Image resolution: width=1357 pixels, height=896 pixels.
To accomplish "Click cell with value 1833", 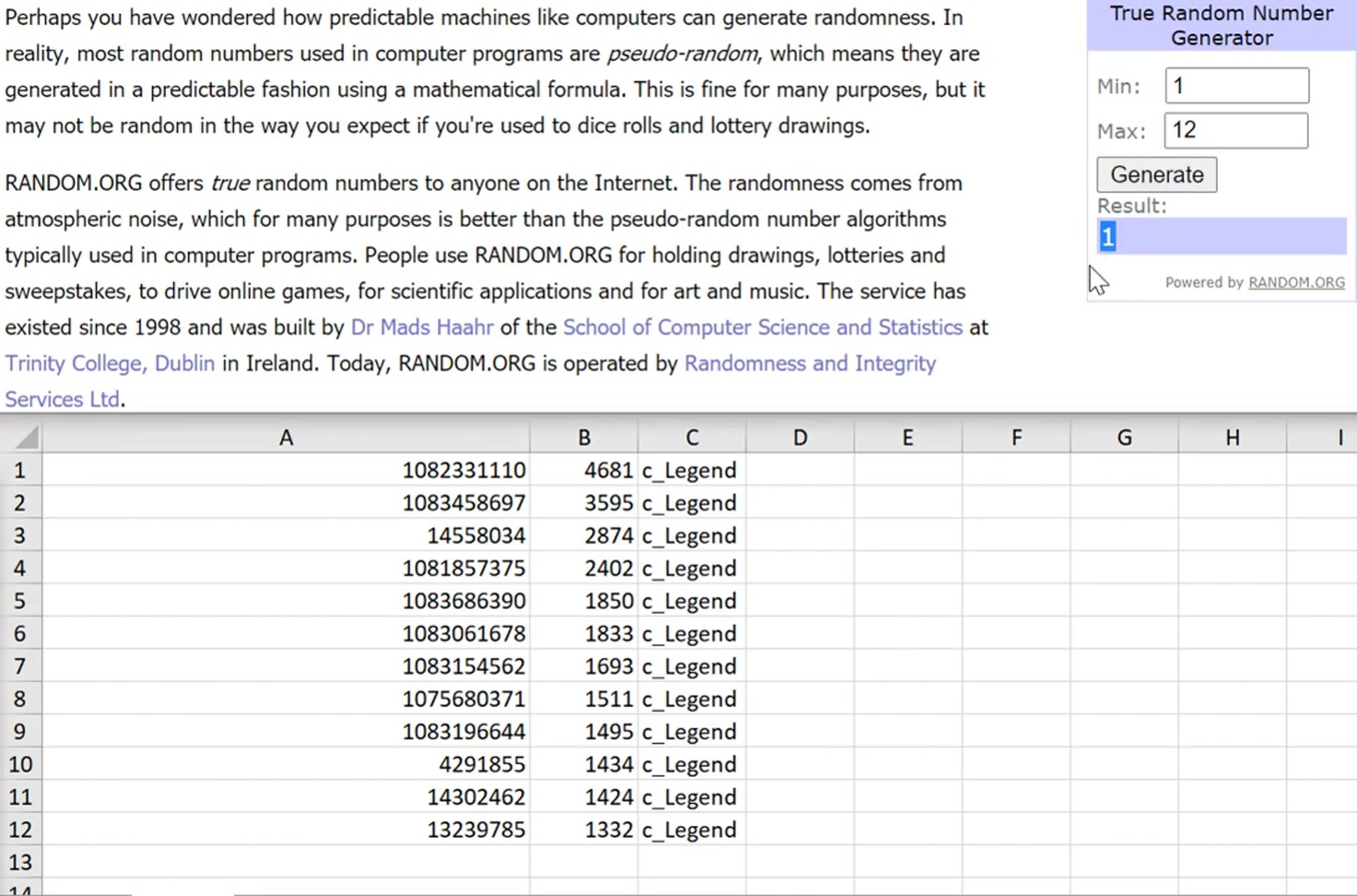I will 584,632.
